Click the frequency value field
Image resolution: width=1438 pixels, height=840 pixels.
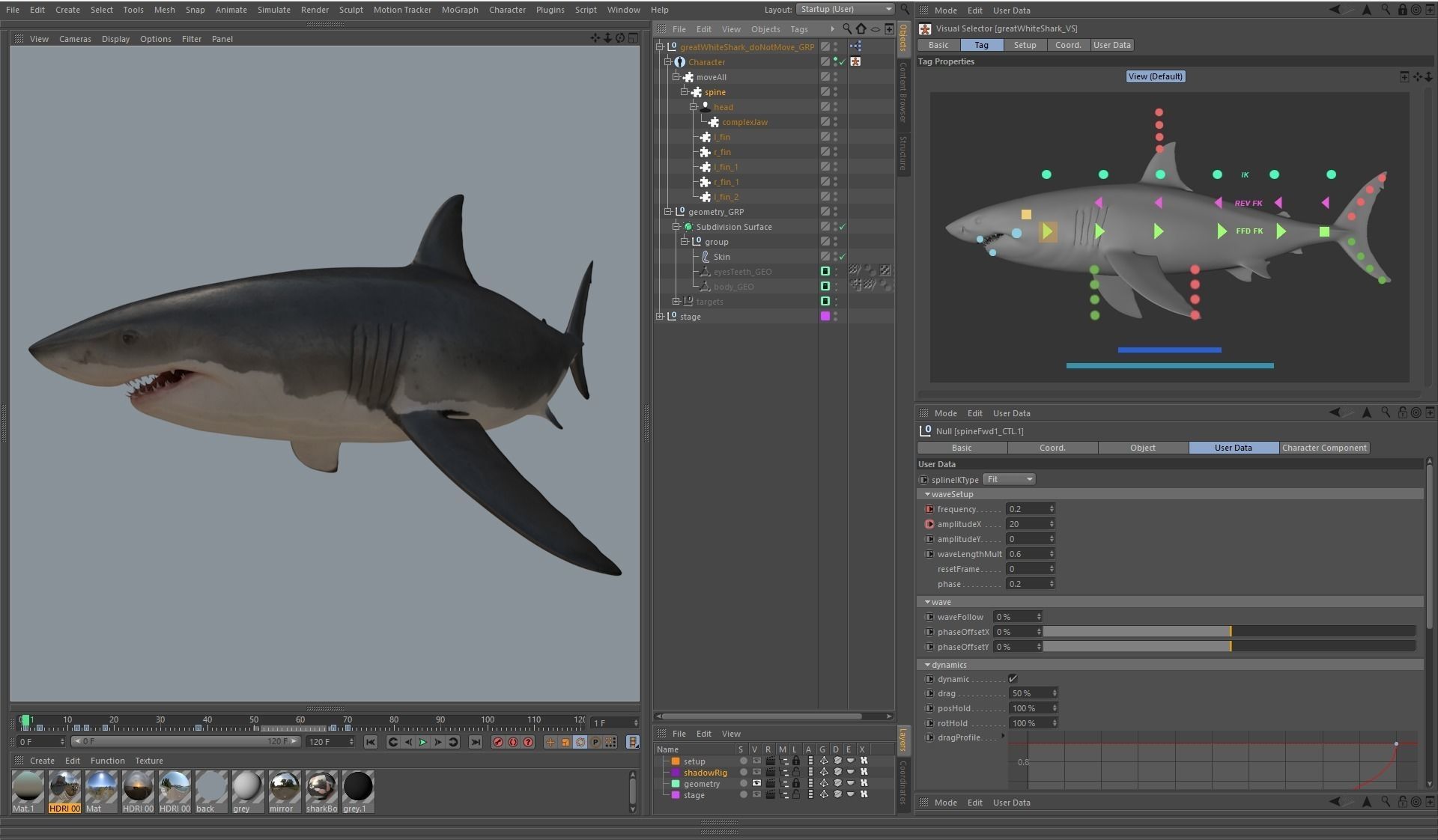coord(1027,509)
